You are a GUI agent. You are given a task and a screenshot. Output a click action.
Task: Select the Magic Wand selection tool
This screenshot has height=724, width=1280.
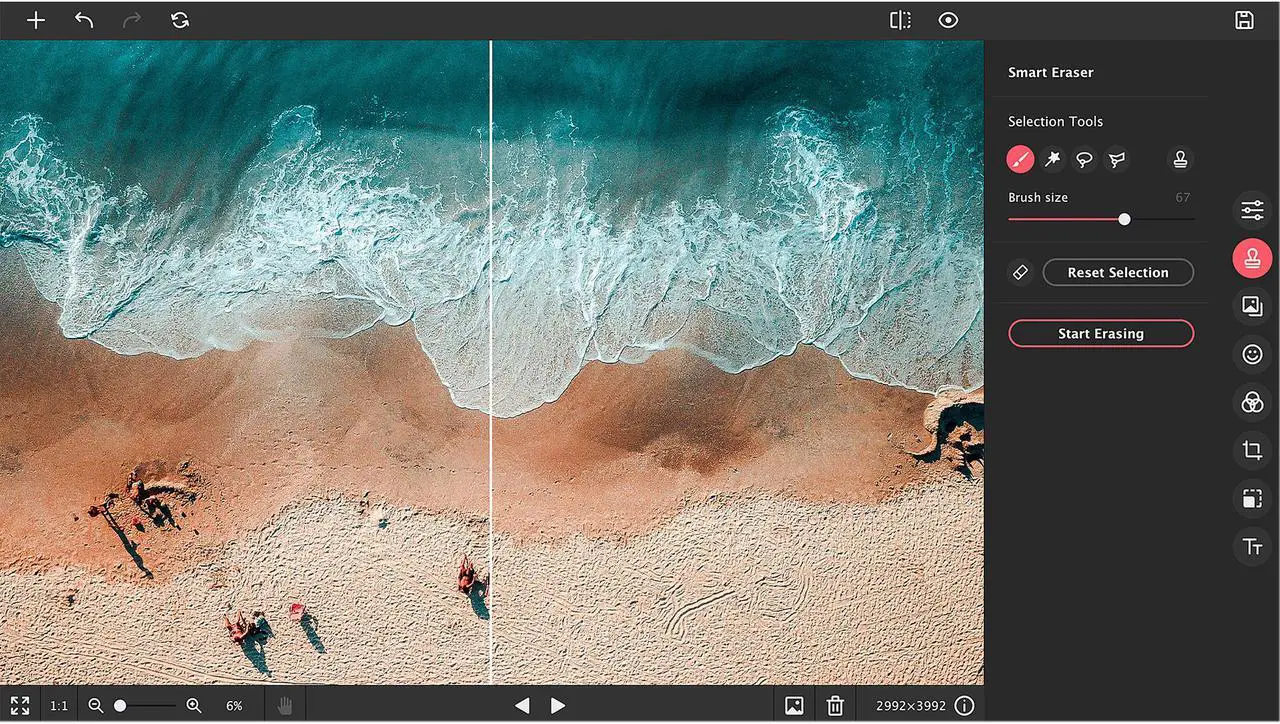click(1052, 159)
